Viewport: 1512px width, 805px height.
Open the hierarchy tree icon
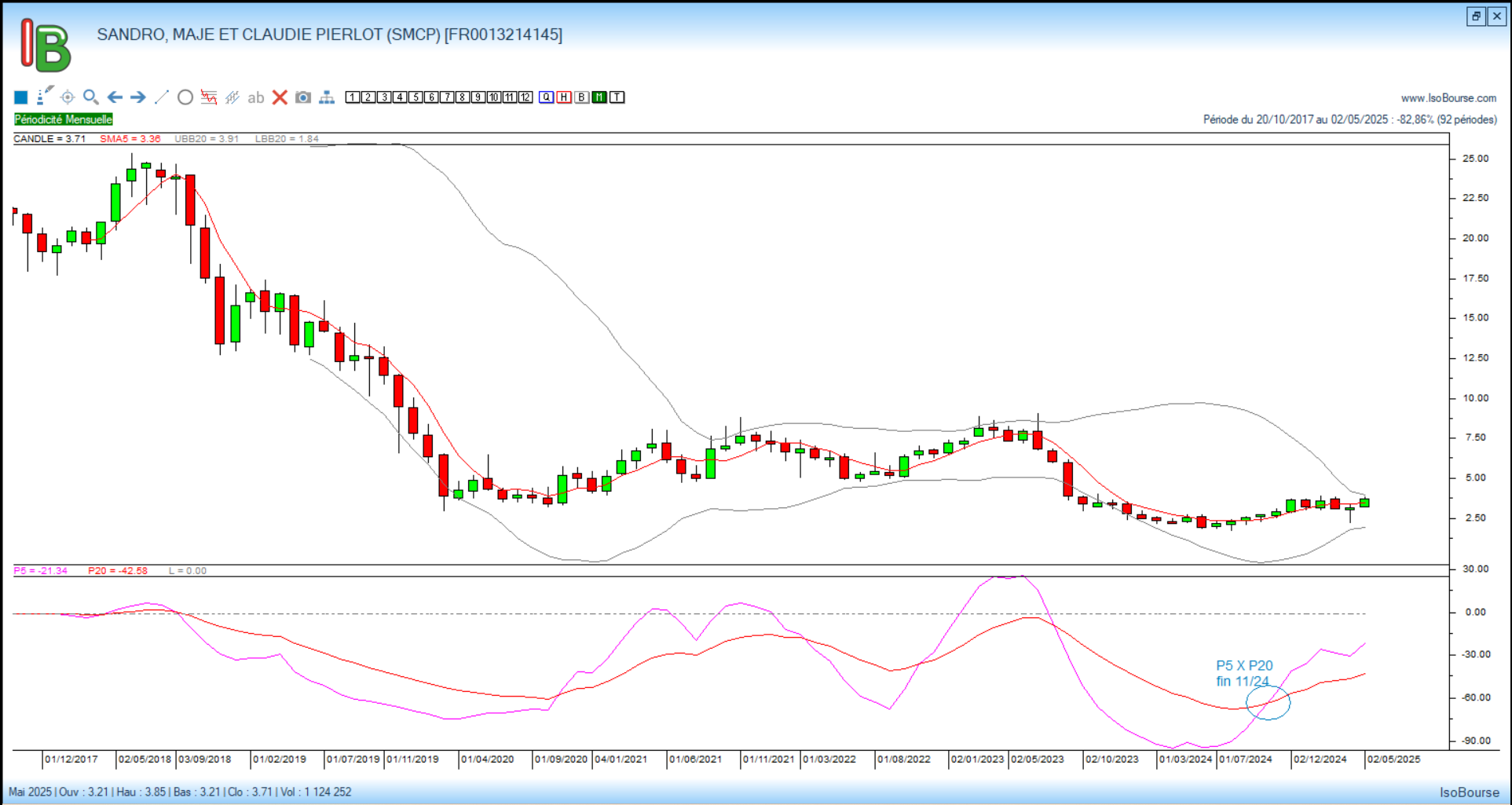[x=327, y=97]
